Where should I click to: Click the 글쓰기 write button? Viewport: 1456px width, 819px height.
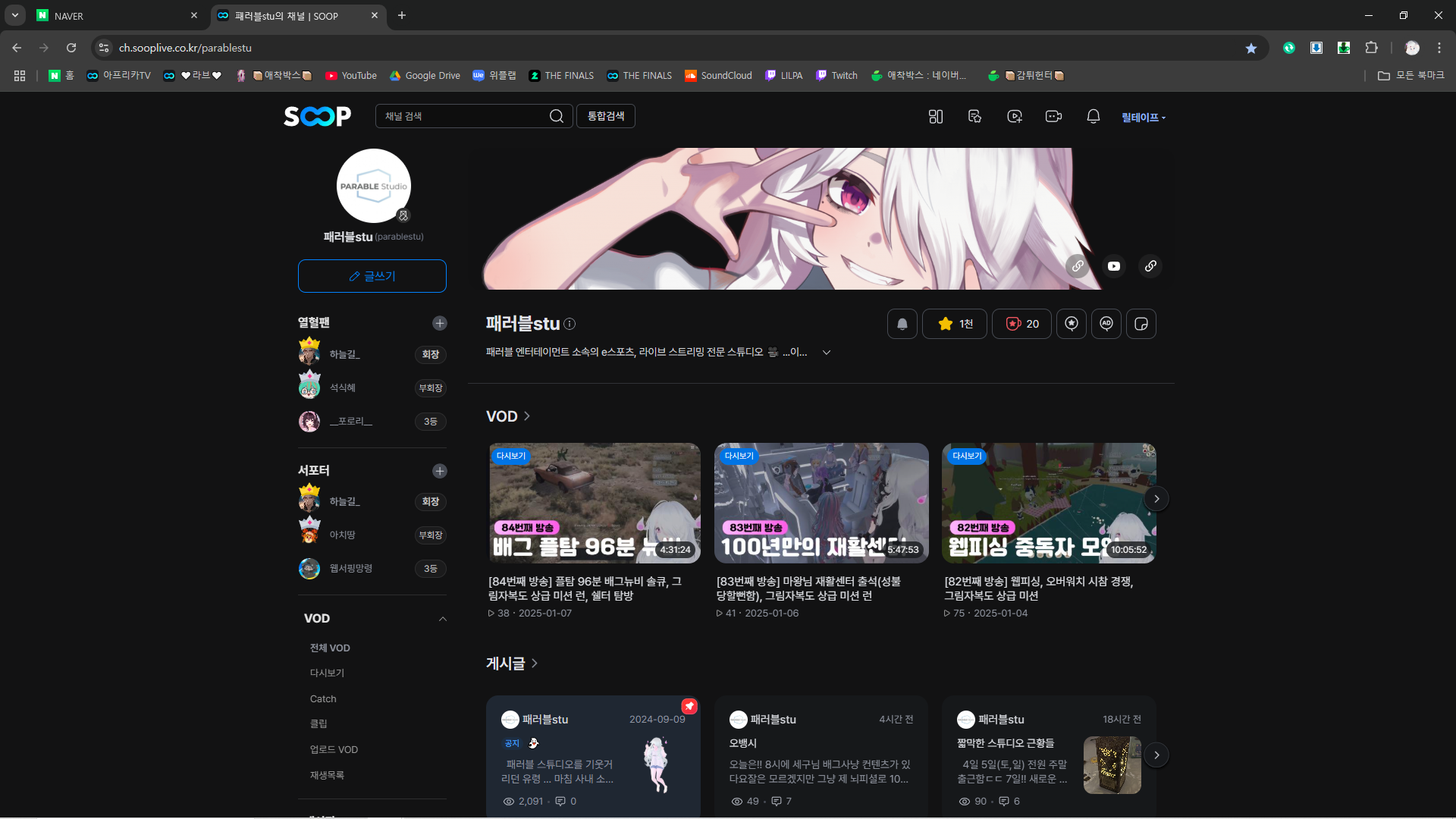tap(372, 276)
